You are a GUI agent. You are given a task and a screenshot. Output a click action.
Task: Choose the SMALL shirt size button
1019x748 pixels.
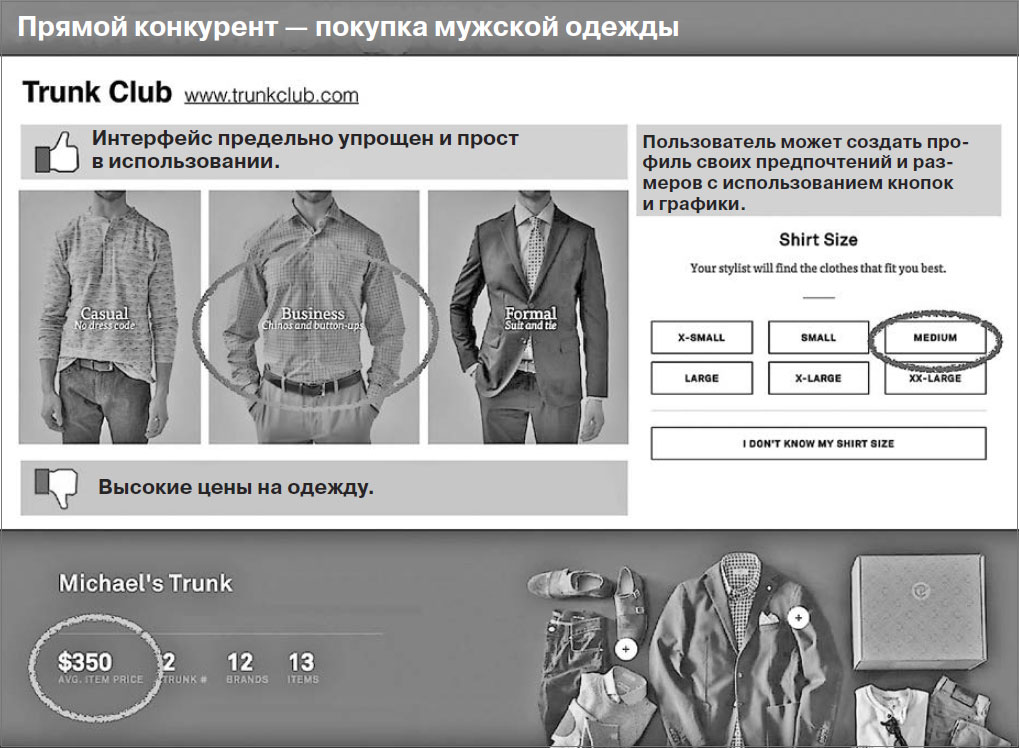pyautogui.click(x=818, y=337)
